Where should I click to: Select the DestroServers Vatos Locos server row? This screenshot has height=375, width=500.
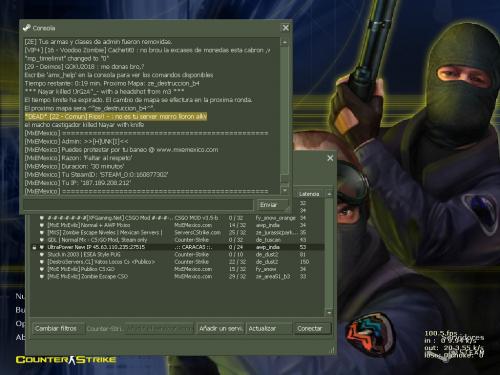coord(177,262)
